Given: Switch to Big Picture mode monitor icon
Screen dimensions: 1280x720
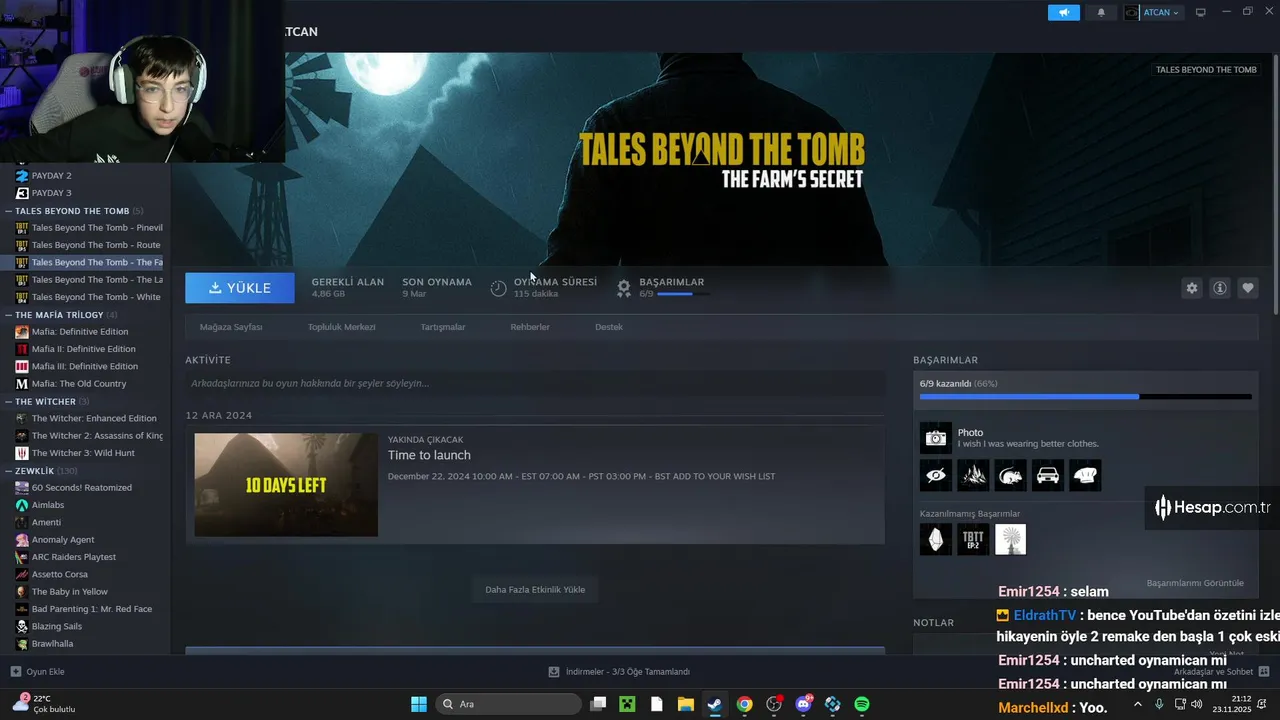Looking at the screenshot, I should click(x=1201, y=12).
